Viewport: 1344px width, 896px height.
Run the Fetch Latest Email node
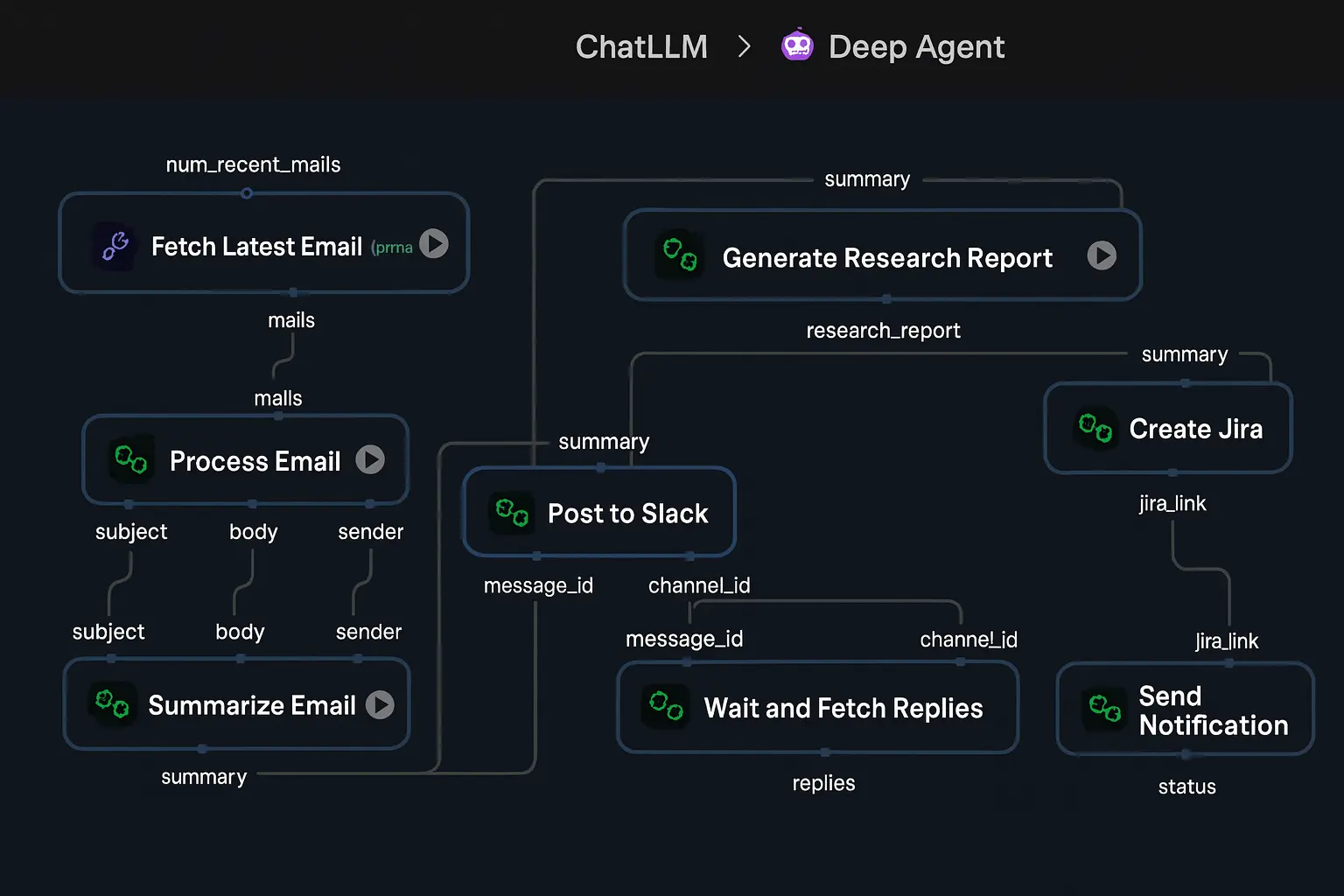[x=434, y=243]
